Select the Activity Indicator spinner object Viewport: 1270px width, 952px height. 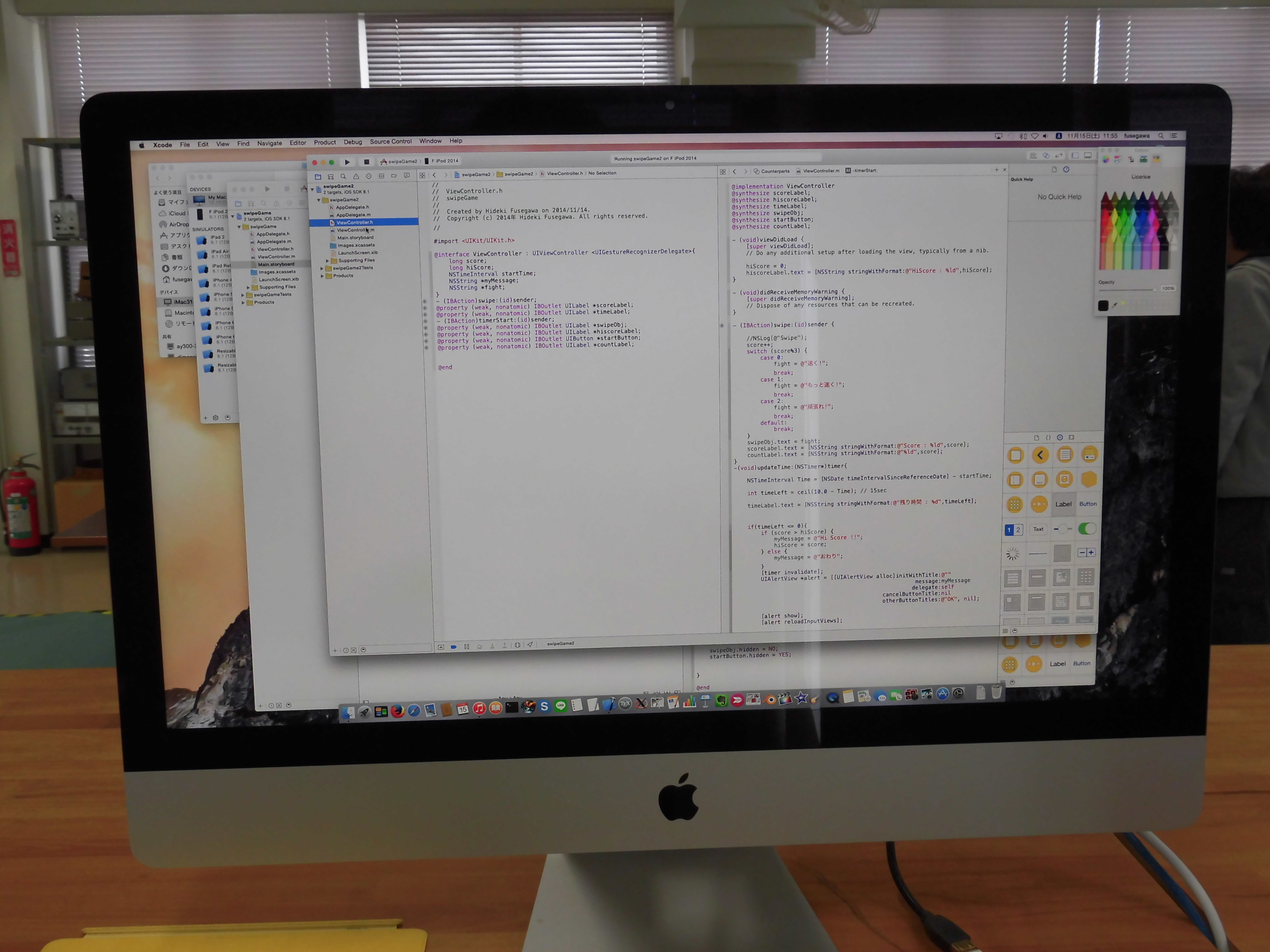(1013, 554)
